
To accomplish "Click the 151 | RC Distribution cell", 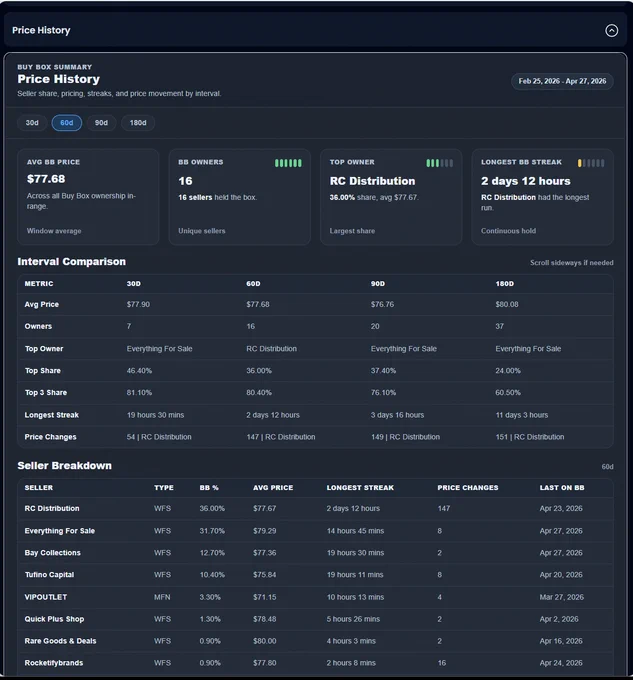I will pos(530,437).
